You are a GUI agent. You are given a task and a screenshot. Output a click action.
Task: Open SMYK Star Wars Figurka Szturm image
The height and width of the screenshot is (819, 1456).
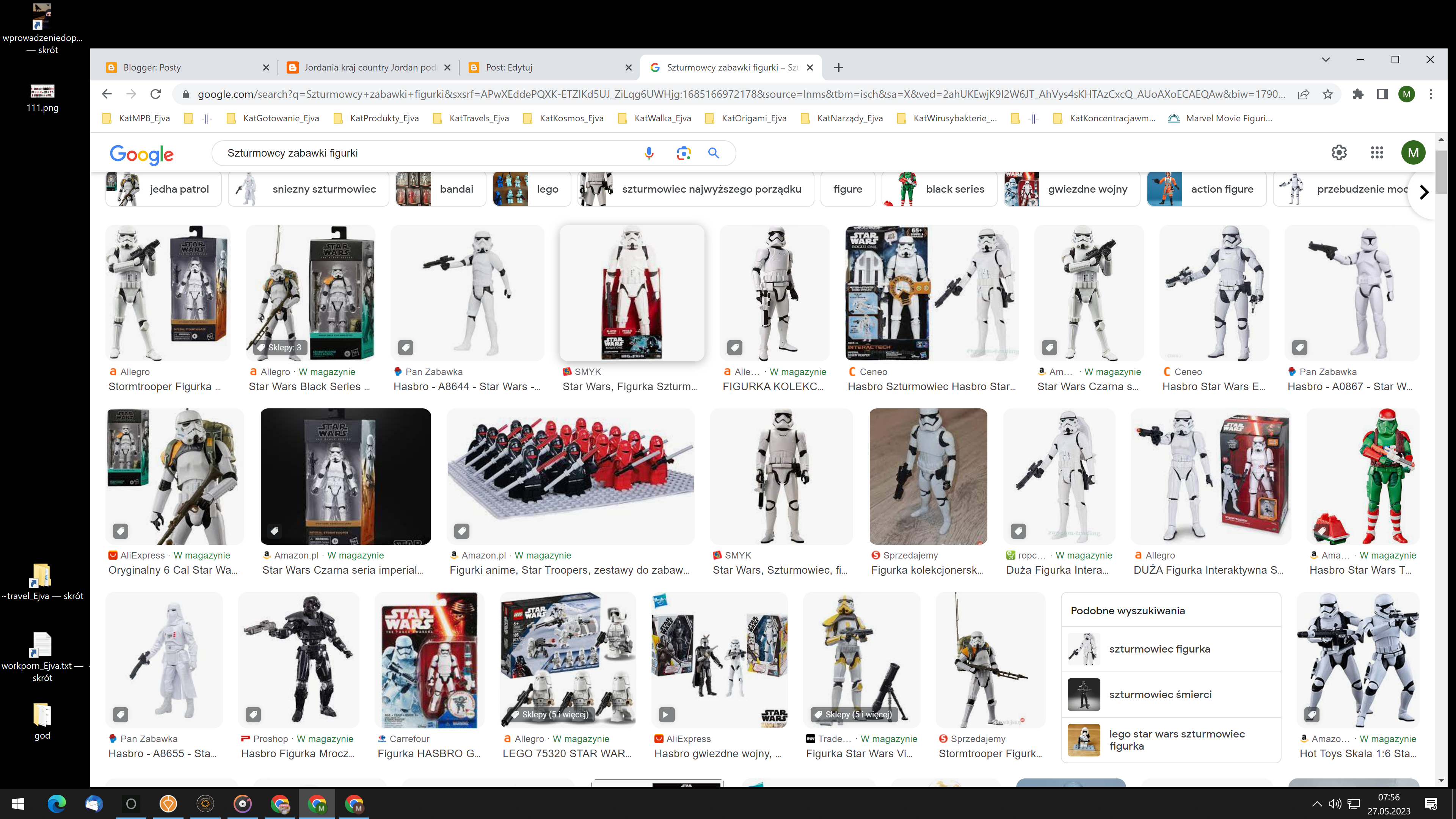point(632,293)
